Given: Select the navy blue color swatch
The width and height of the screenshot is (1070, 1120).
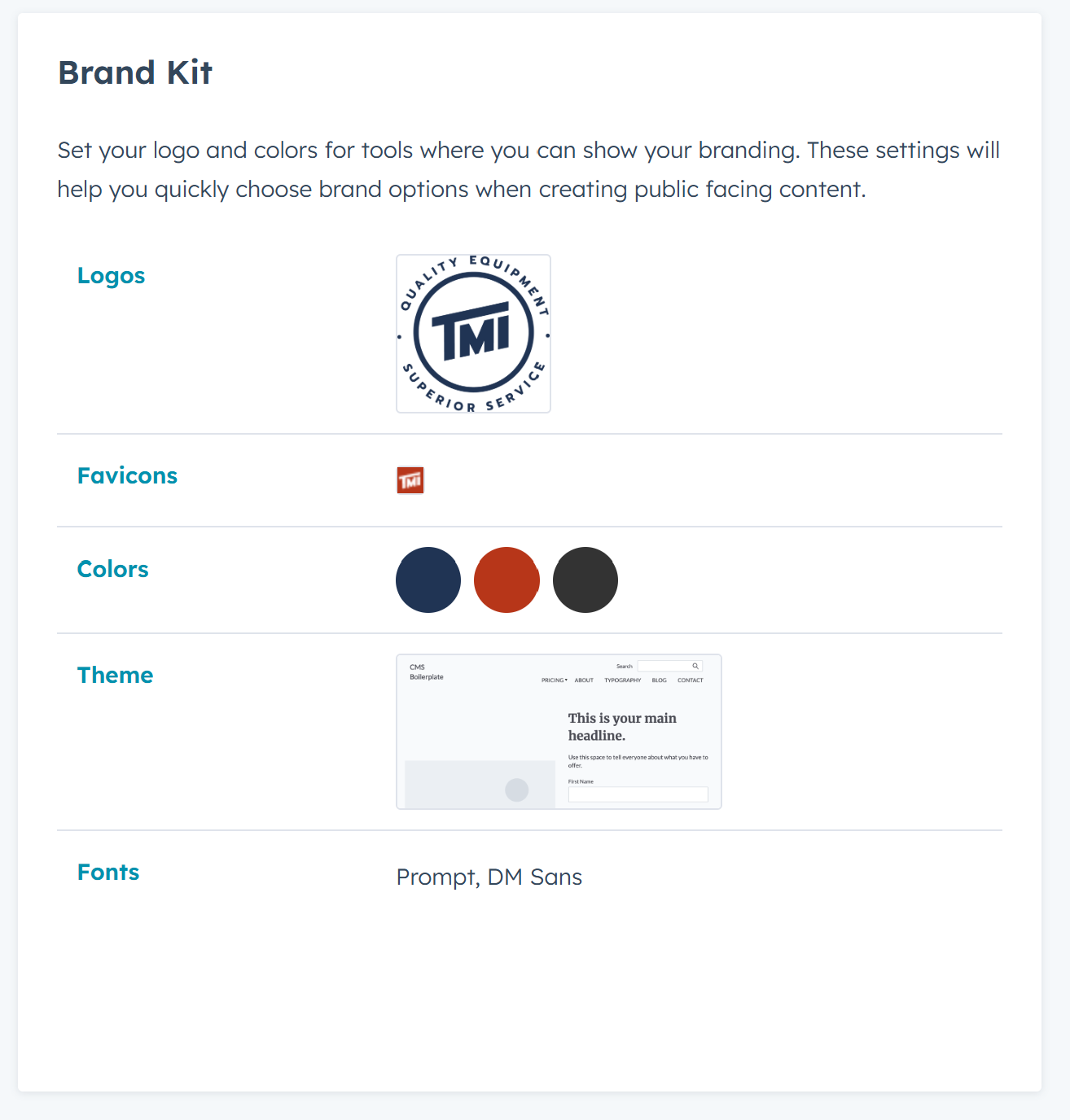Looking at the screenshot, I should click(428, 580).
